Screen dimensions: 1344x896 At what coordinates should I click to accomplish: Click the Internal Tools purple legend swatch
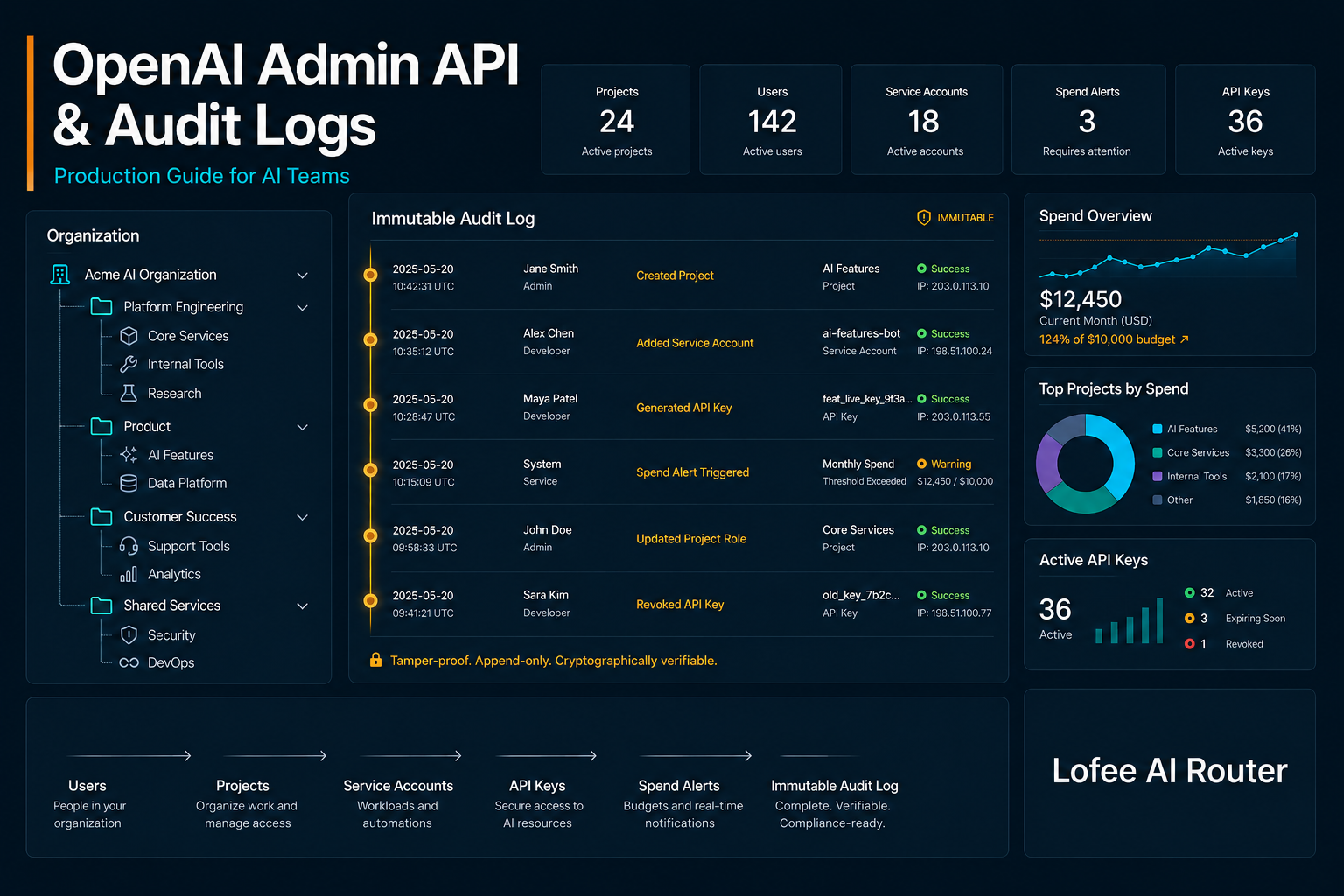tap(1158, 476)
